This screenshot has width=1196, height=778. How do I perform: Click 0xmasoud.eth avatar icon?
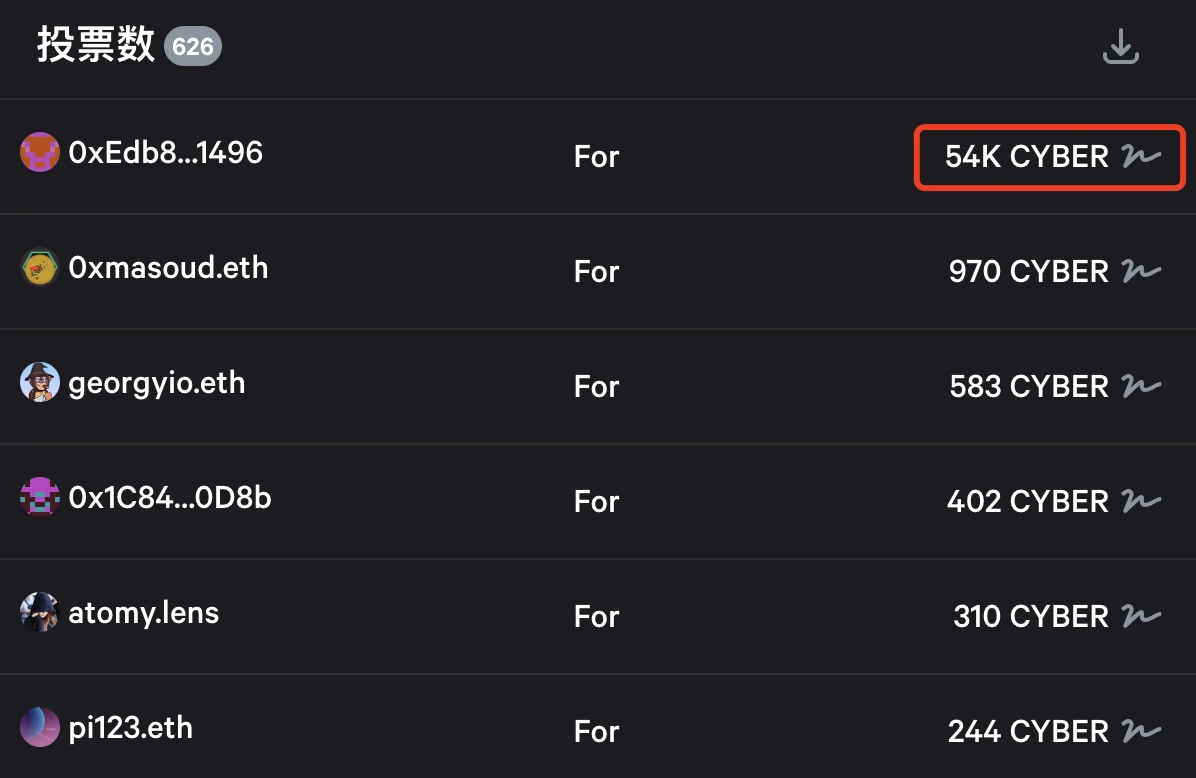tap(40, 268)
